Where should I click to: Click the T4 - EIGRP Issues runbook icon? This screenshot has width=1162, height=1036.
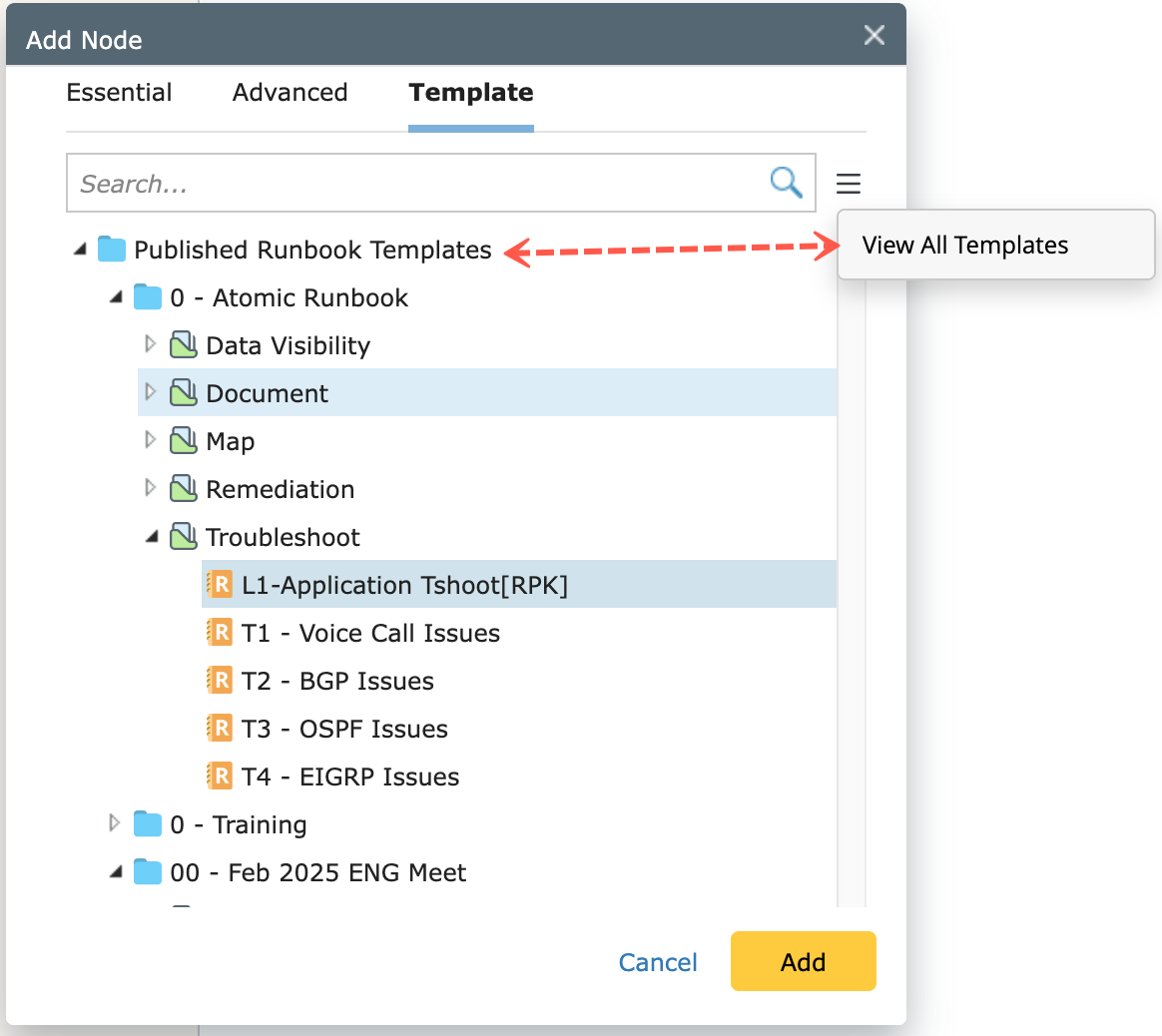220,777
